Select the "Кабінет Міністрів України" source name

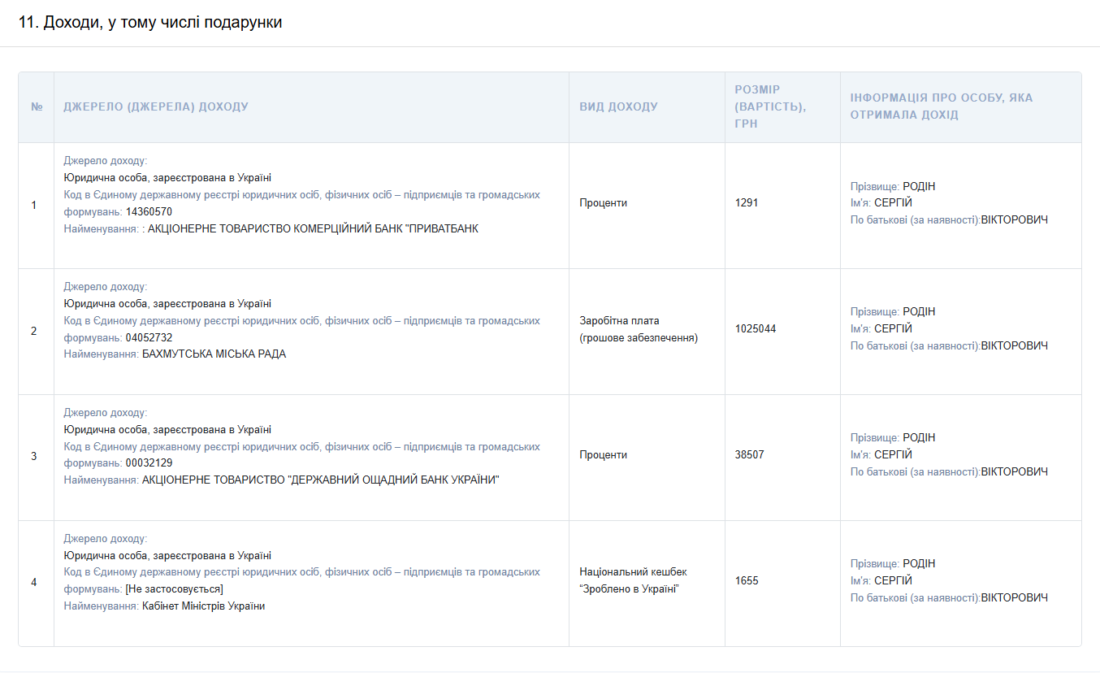tap(203, 606)
